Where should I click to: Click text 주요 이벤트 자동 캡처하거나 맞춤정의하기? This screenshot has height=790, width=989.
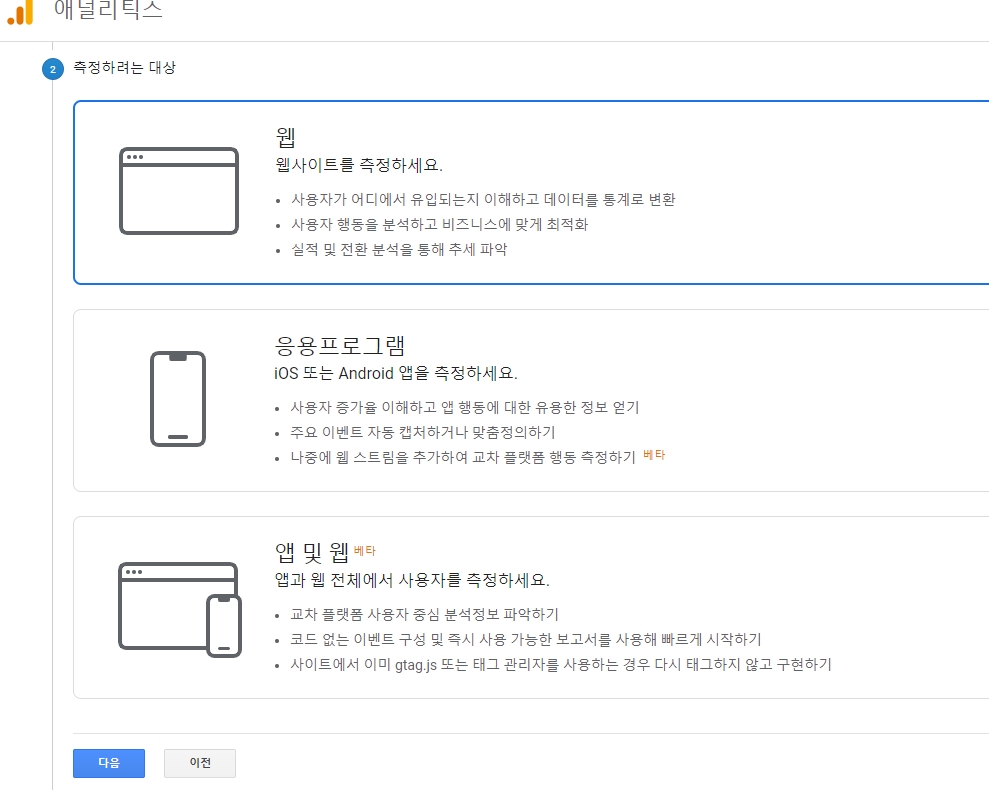click(423, 432)
